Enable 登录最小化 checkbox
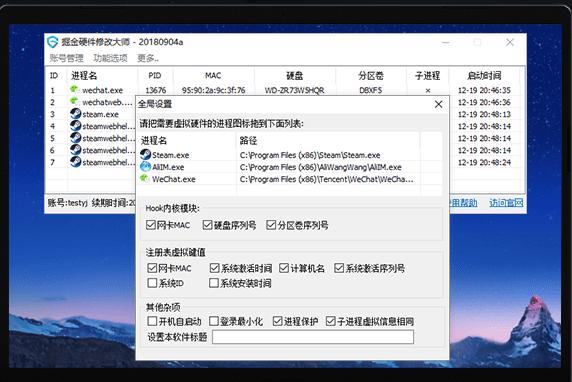Image resolution: width=572 pixels, height=382 pixels. pos(214,321)
